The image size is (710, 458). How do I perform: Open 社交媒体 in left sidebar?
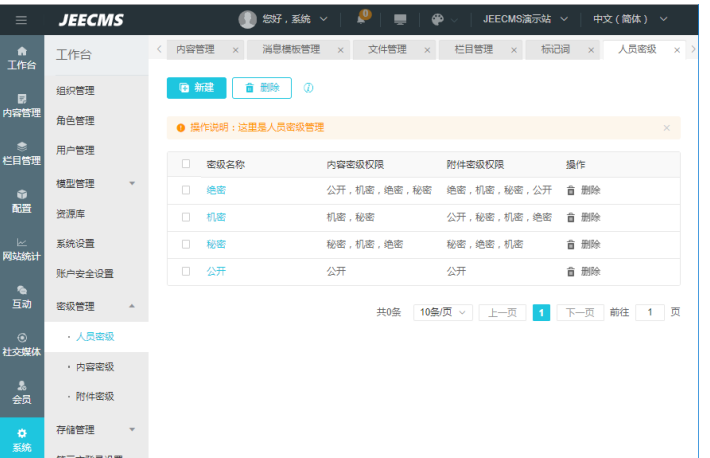pos(22,344)
